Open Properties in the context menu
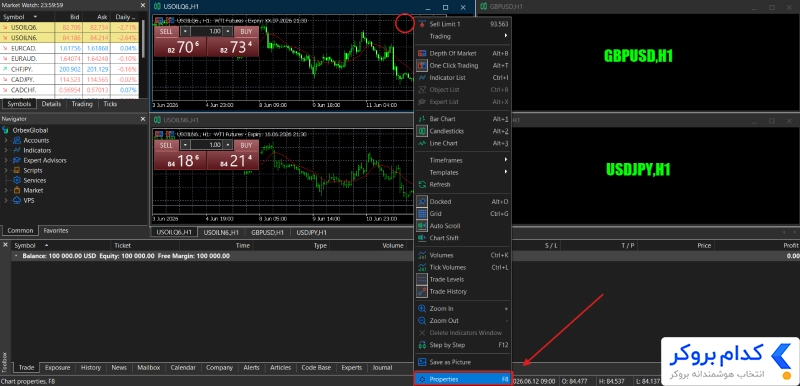The height and width of the screenshot is (386, 800). 463,379
